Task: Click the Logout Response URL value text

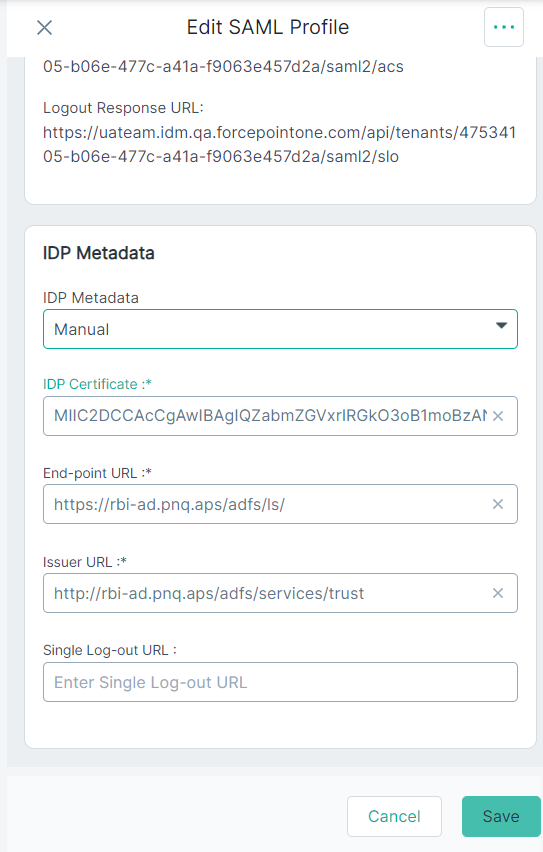Action: point(279,145)
